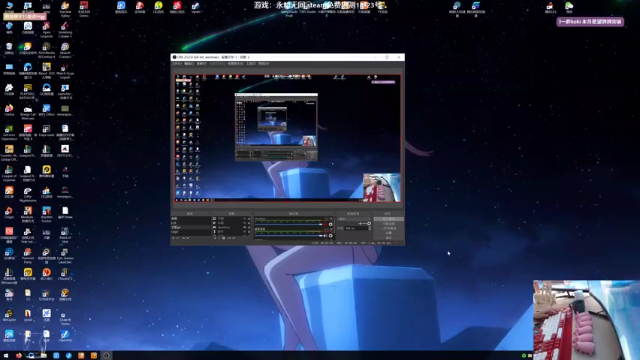The width and height of the screenshot is (640, 360).
Task: Open the Apex Legends desktop shortcut
Action: [x=46, y=29]
